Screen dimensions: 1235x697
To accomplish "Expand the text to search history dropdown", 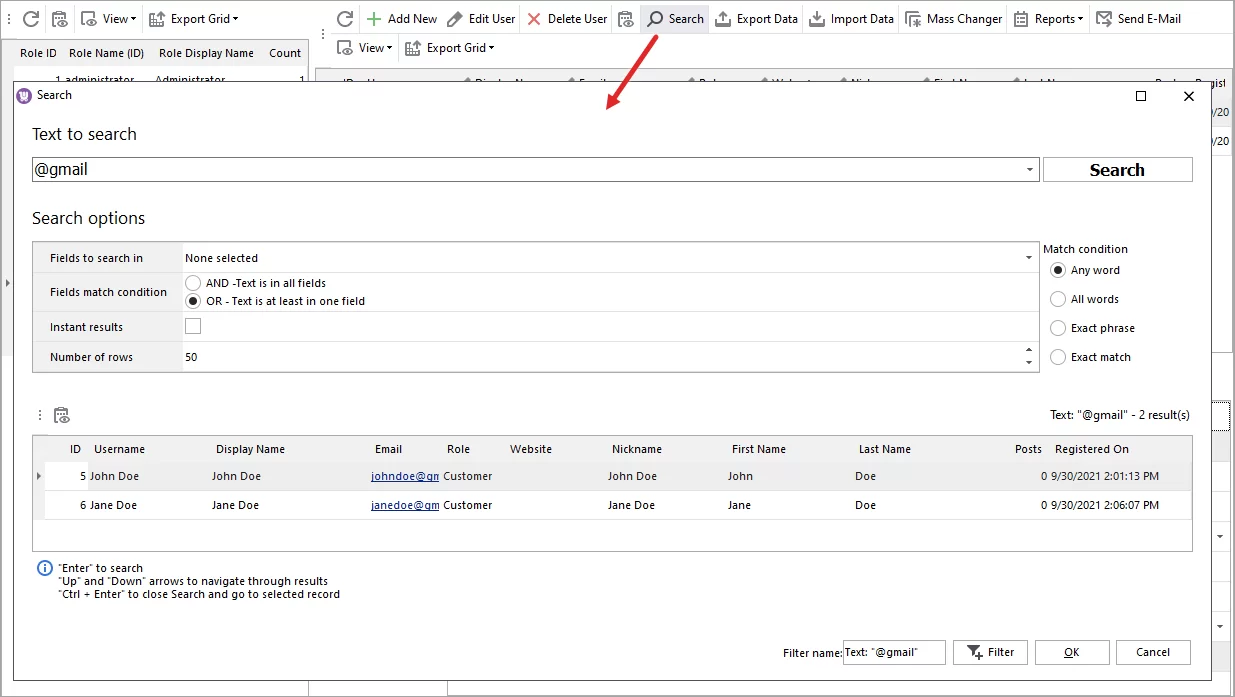I will point(1030,168).
